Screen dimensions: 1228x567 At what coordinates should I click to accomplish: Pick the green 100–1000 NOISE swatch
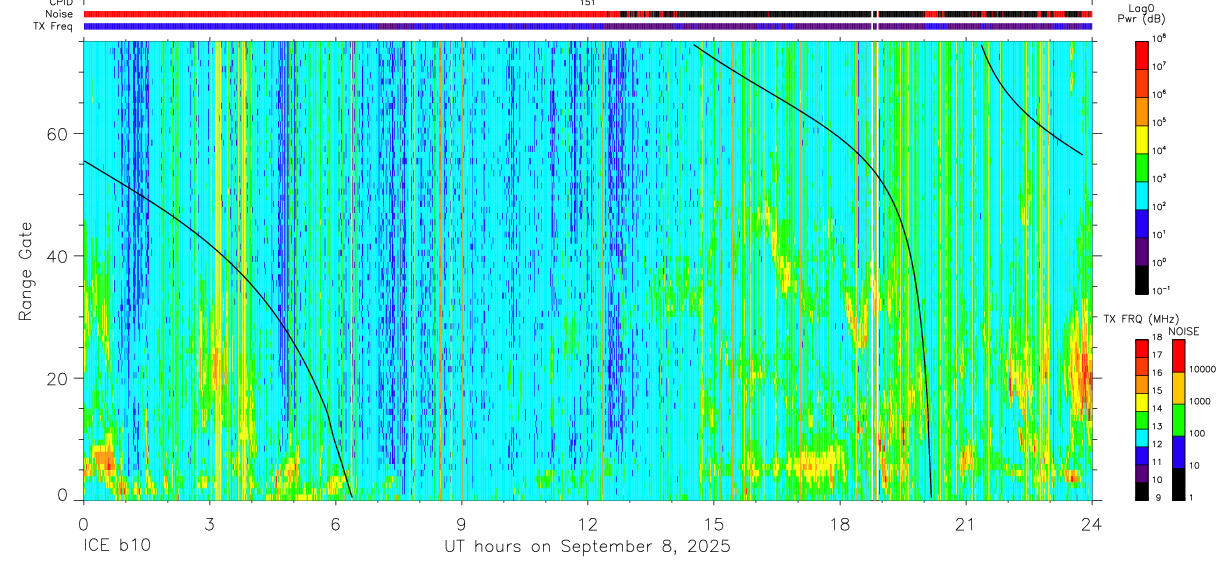(x=1178, y=420)
